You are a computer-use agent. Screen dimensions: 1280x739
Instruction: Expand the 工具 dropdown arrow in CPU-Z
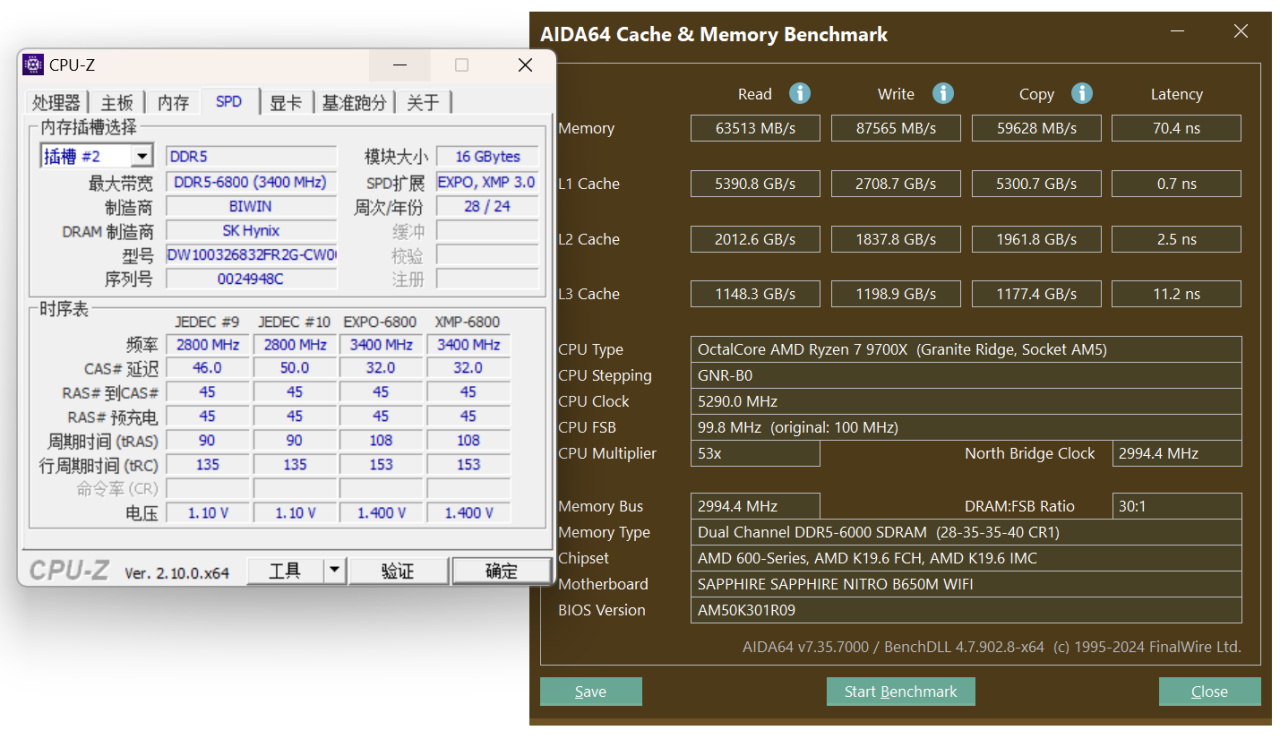click(x=335, y=571)
